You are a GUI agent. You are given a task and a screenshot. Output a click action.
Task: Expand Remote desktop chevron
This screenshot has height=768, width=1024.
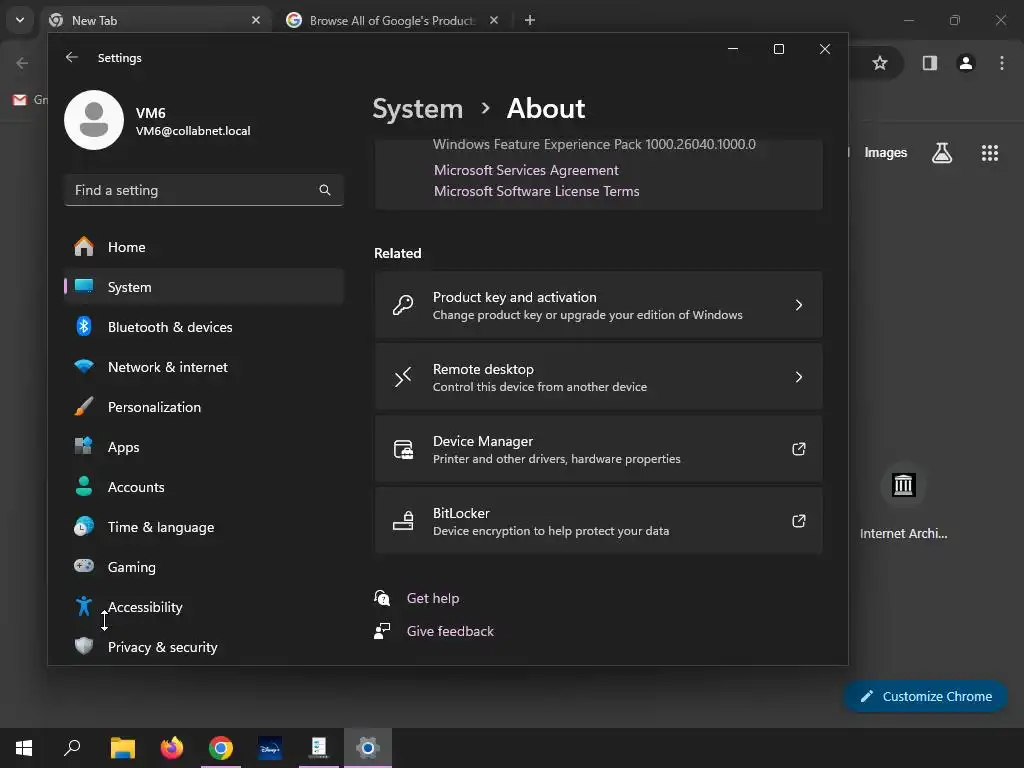(798, 377)
